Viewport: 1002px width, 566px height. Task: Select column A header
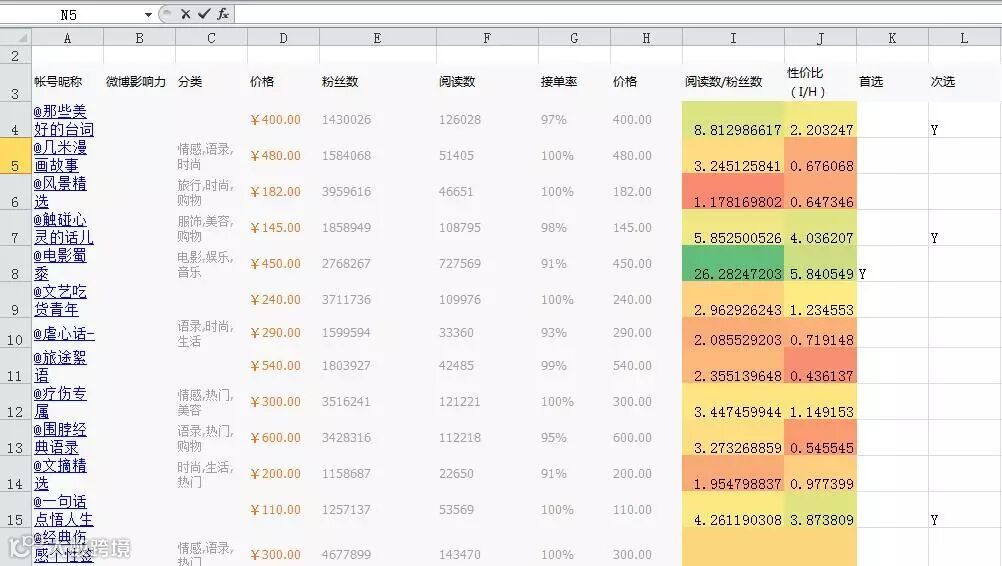tap(68, 38)
